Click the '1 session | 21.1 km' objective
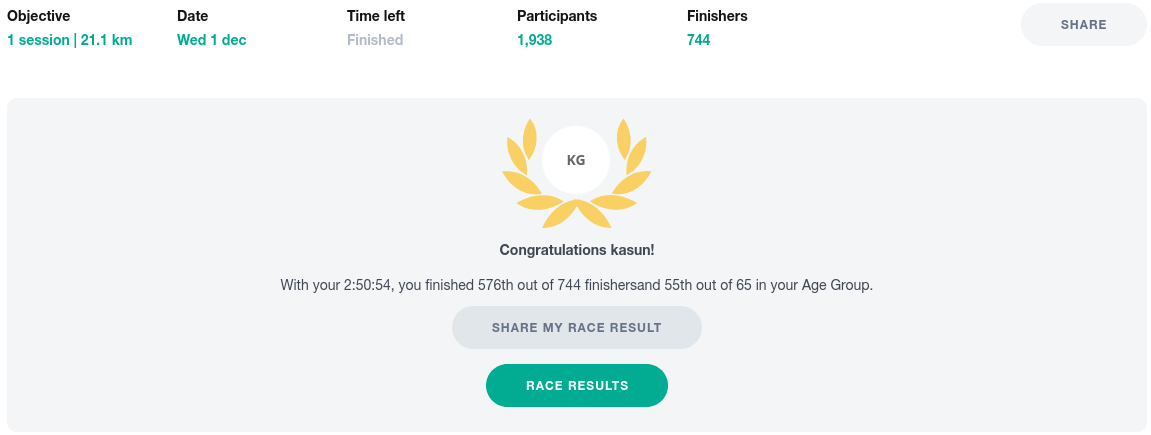Image resolution: width=1151 pixels, height=435 pixels. point(69,40)
